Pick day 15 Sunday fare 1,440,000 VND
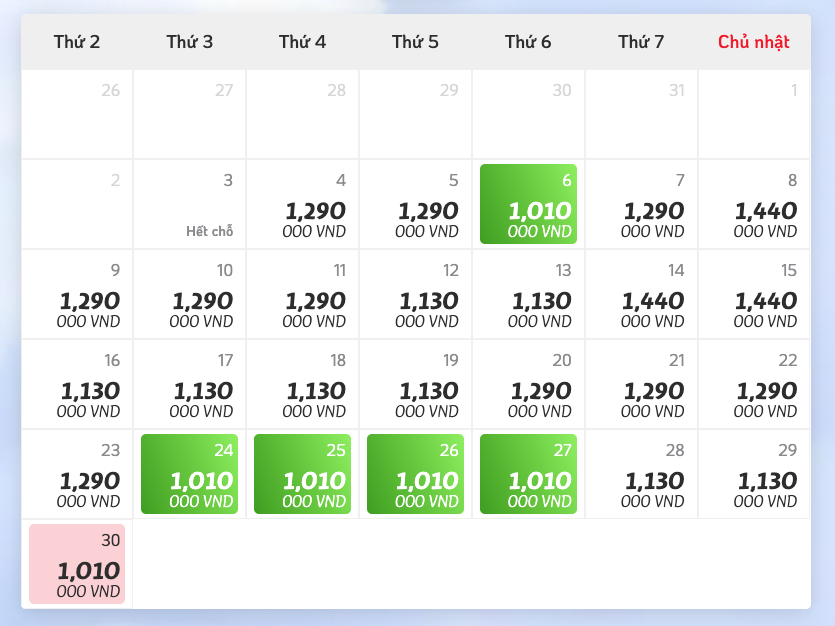The height and width of the screenshot is (626, 835). pyautogui.click(x=754, y=294)
